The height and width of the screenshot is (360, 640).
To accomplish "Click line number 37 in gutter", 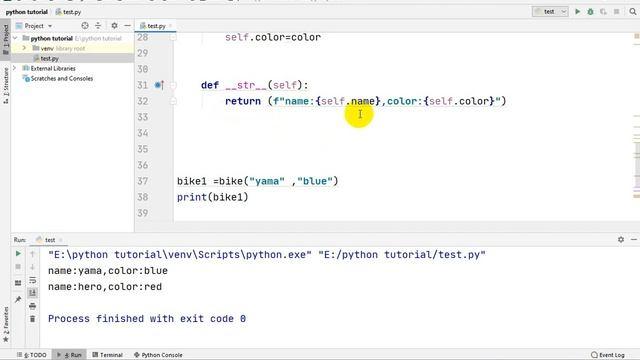I will [142, 181].
